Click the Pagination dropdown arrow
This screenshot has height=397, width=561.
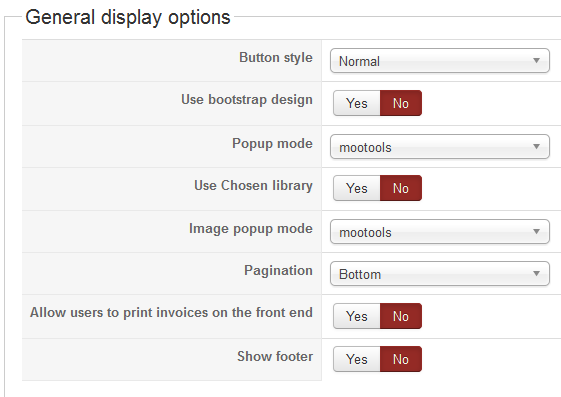[536, 274]
